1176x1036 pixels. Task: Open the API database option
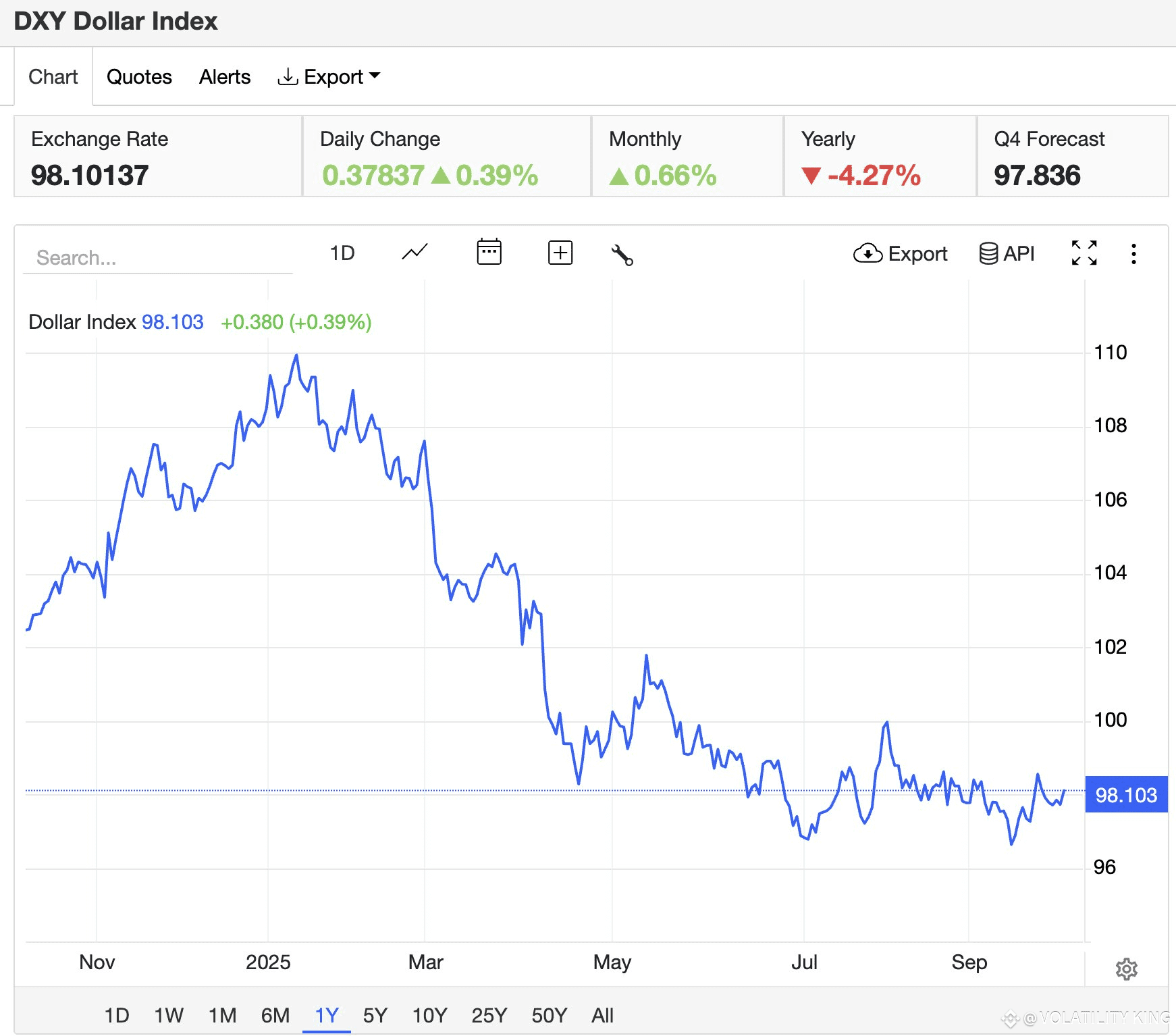coord(1007,253)
